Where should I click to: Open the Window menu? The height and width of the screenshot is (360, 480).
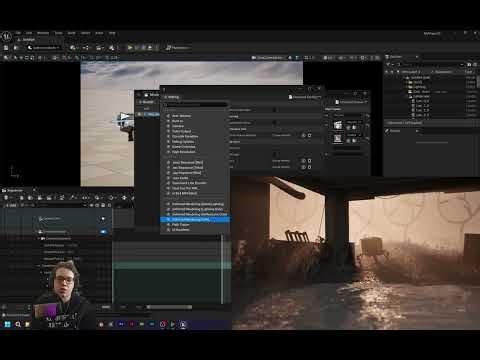(43, 33)
